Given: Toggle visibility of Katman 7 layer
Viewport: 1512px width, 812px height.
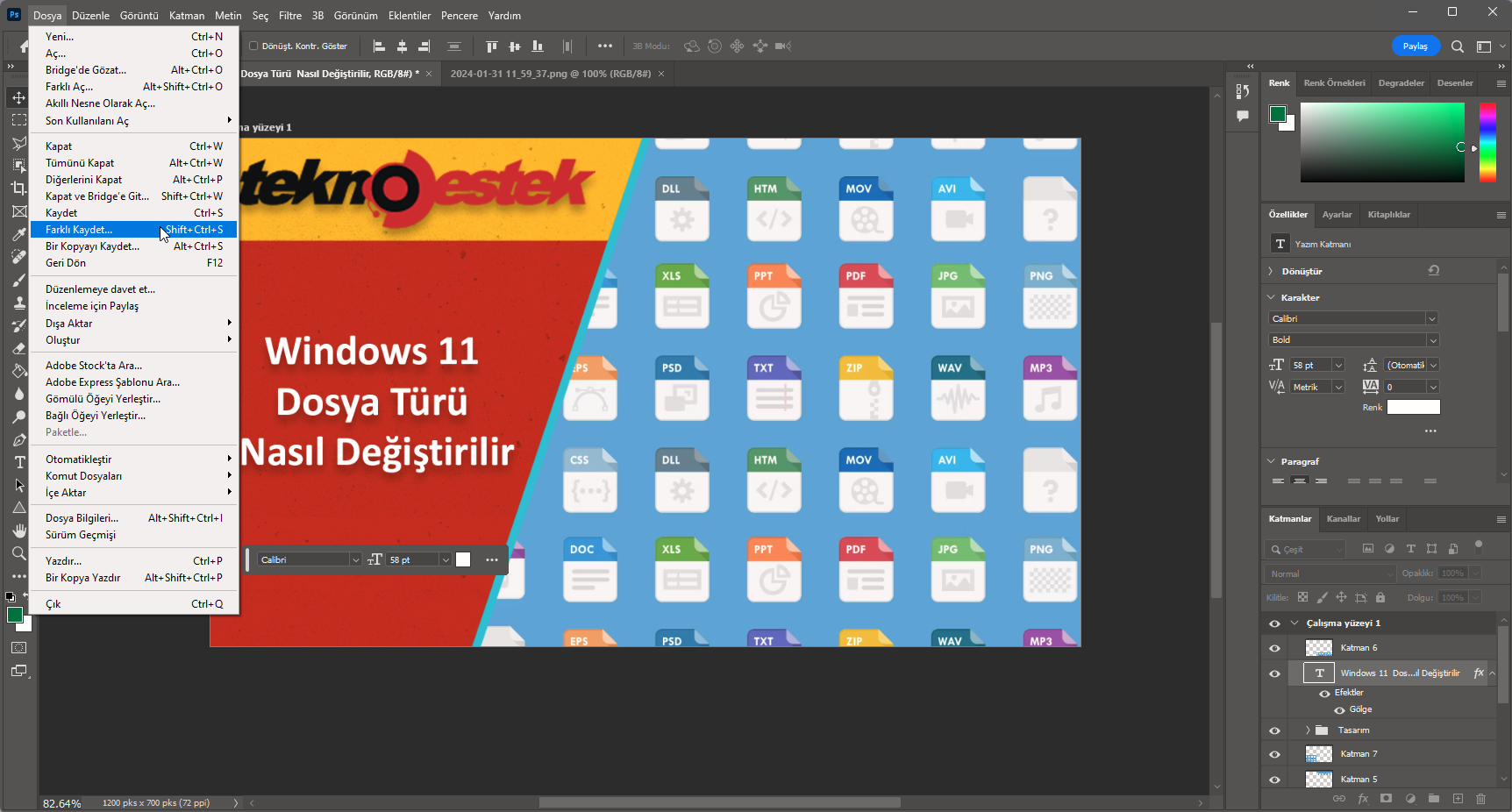Looking at the screenshot, I should pos(1274,754).
